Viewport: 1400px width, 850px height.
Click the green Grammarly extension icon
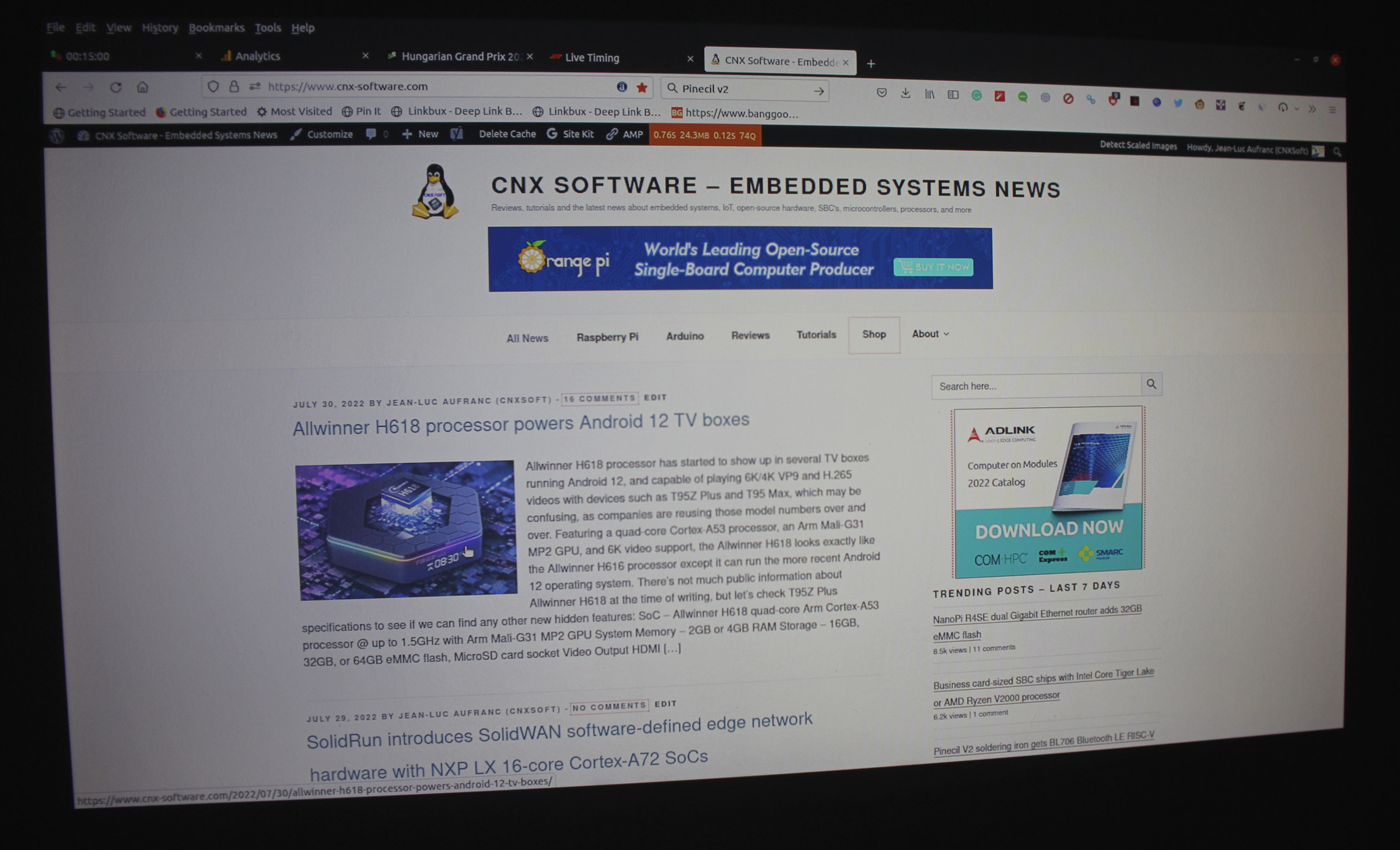tap(977, 96)
